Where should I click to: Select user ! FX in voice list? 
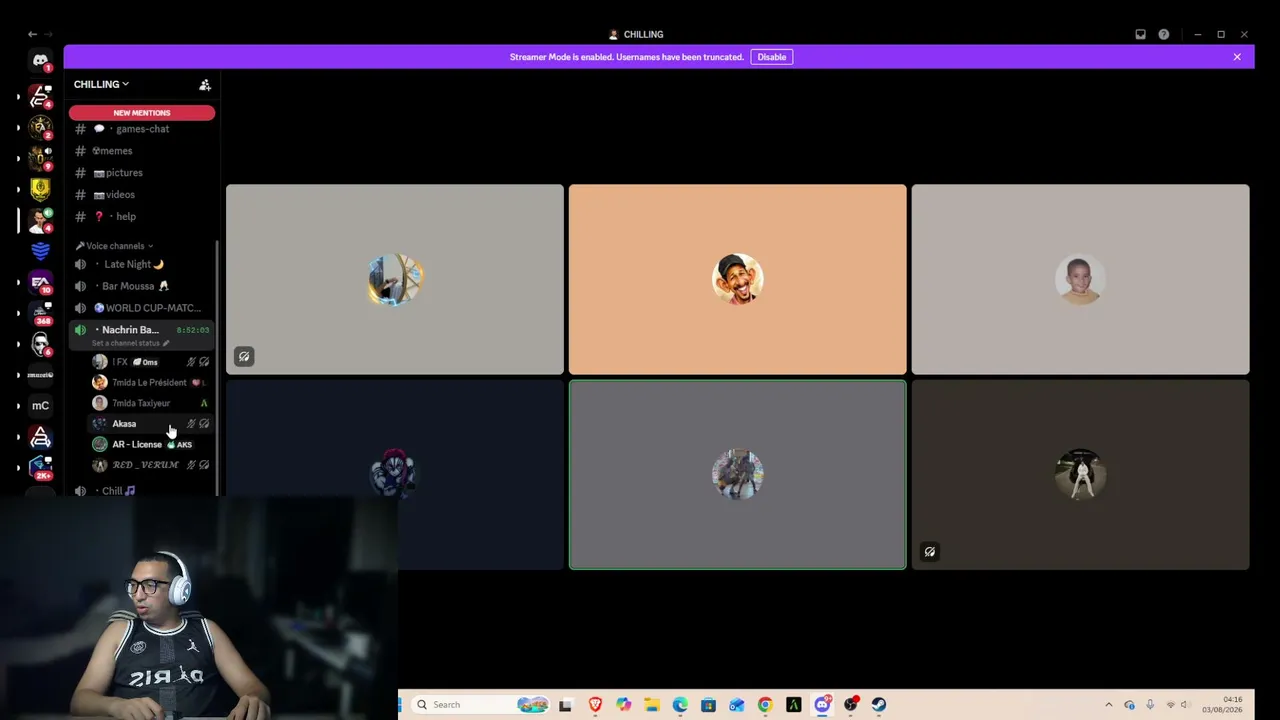[150, 362]
